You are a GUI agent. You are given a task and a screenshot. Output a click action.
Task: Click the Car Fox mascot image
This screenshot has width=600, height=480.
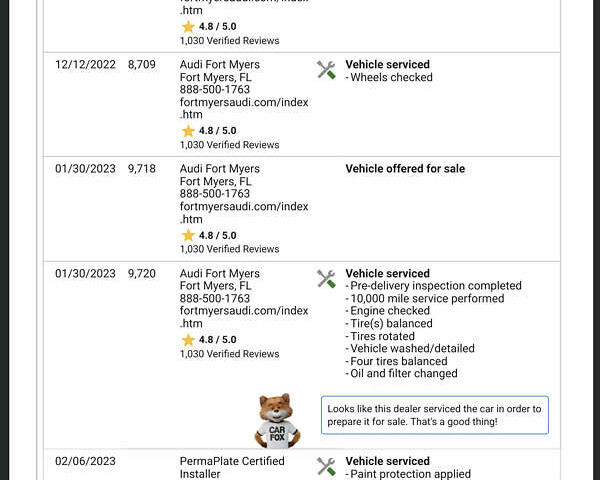[x=278, y=420]
